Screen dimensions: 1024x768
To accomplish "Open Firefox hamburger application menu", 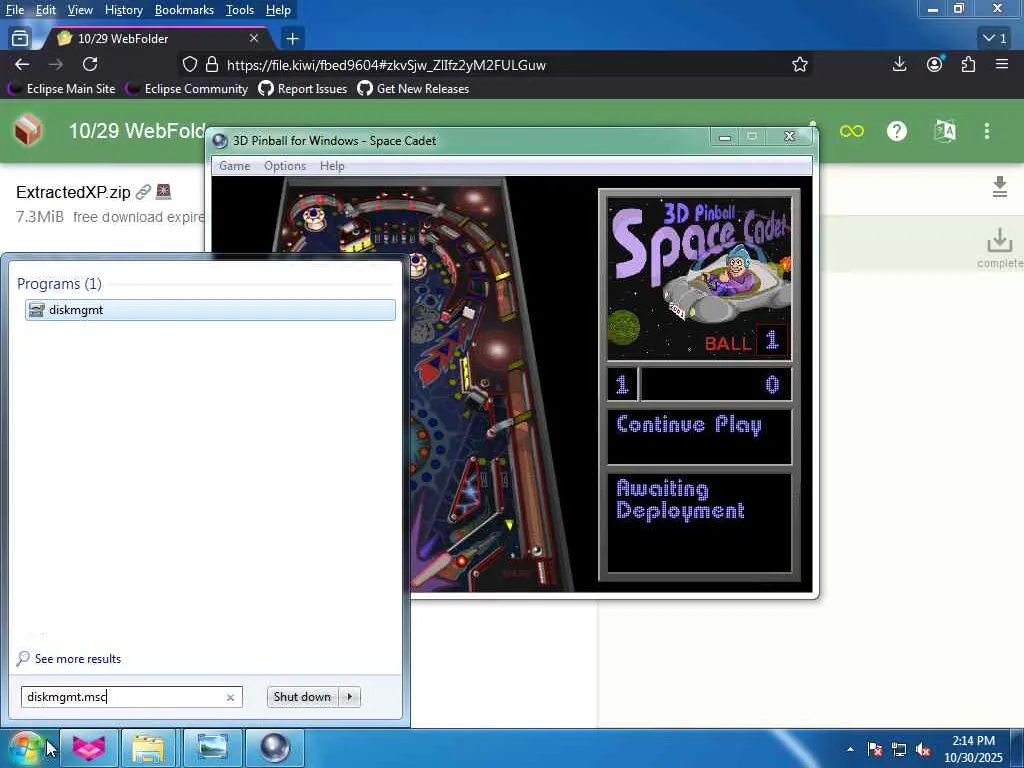I will click(1002, 64).
